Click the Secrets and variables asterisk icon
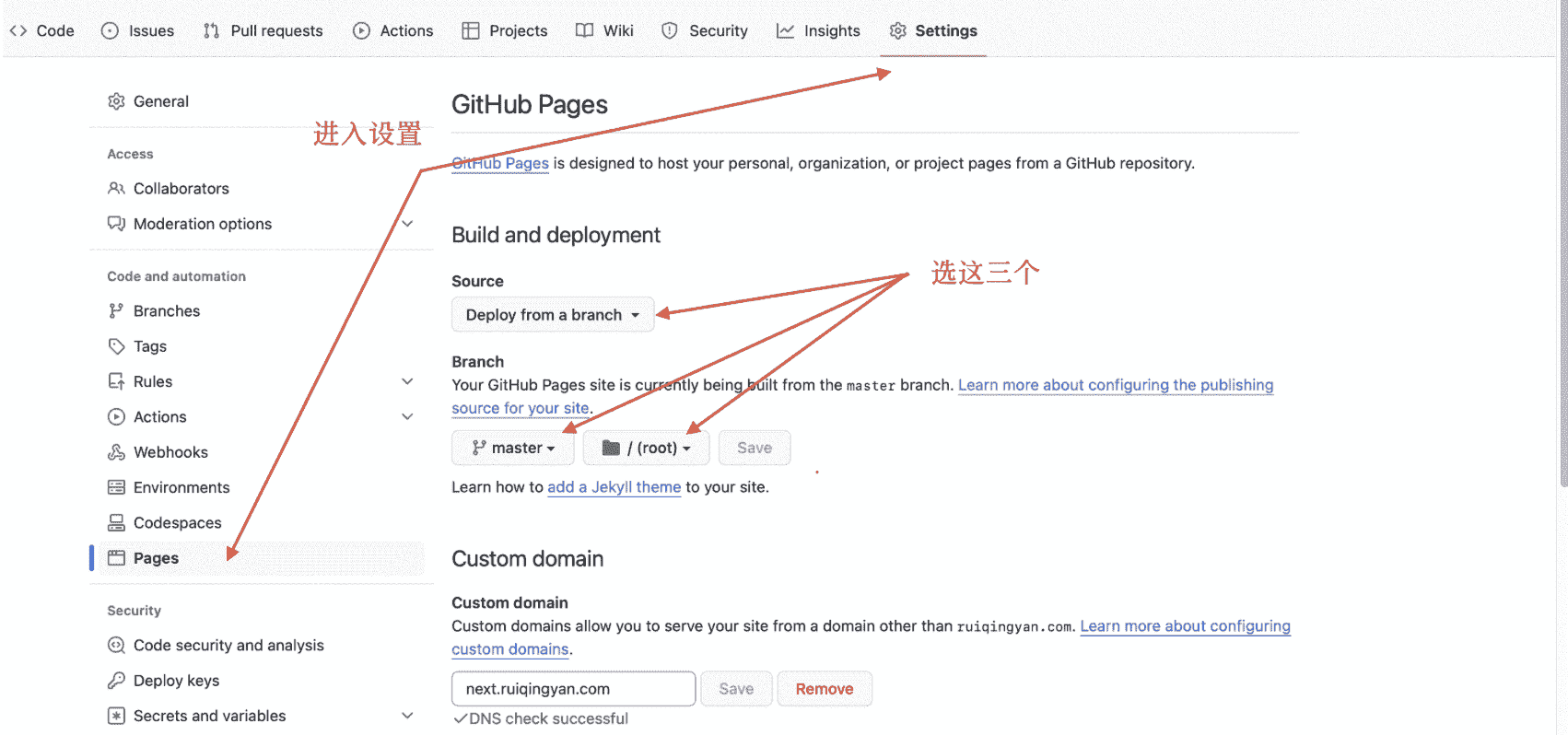Viewport: 1568px width, 735px height. (116, 716)
